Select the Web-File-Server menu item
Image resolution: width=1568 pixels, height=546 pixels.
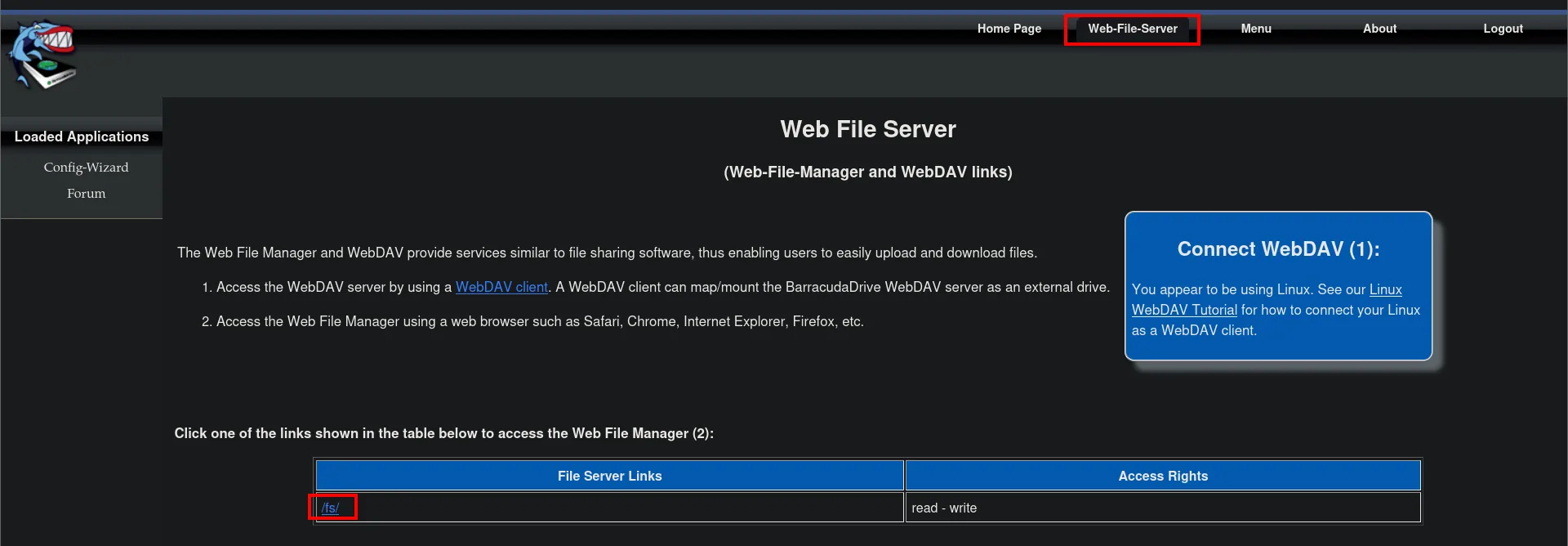(x=1133, y=29)
